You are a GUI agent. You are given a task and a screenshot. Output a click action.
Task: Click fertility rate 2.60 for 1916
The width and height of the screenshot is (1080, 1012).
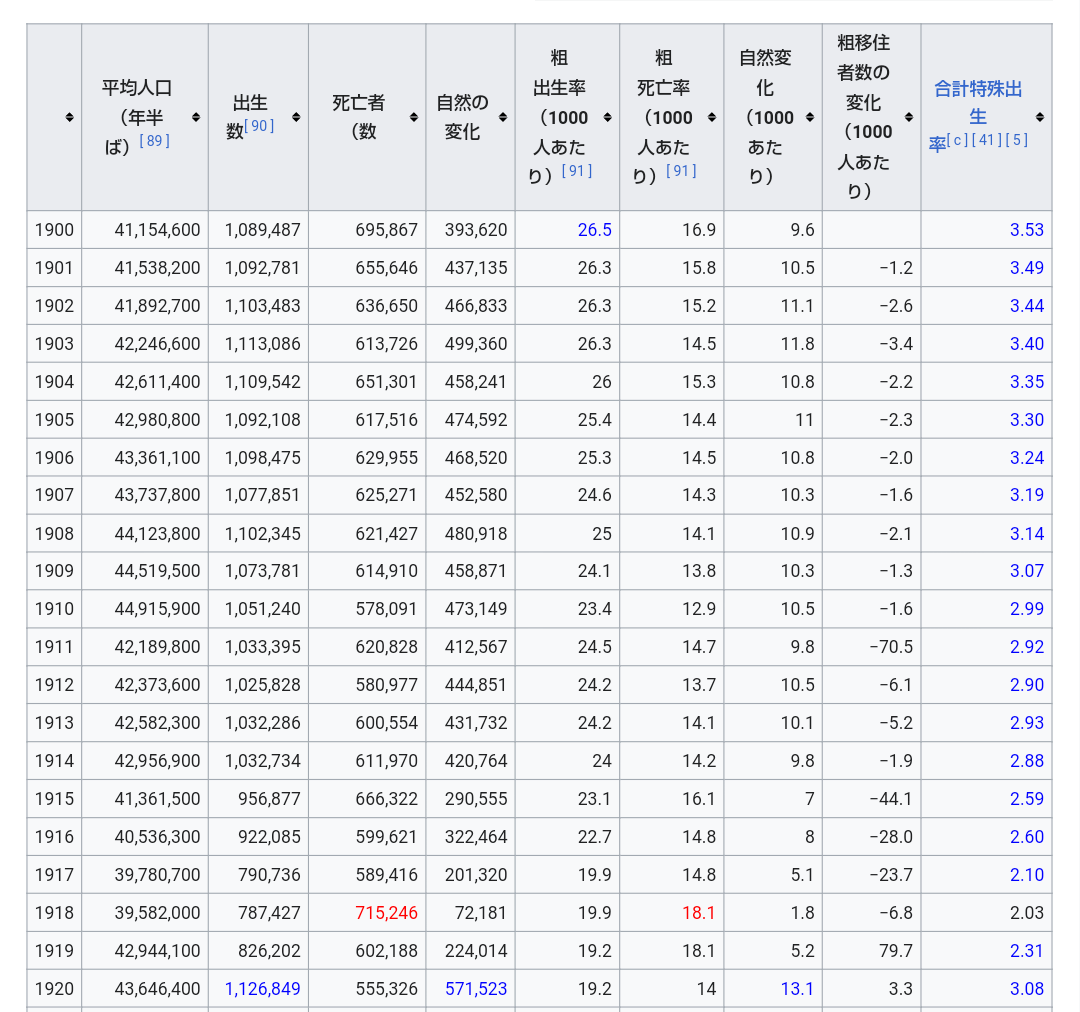click(x=1027, y=837)
